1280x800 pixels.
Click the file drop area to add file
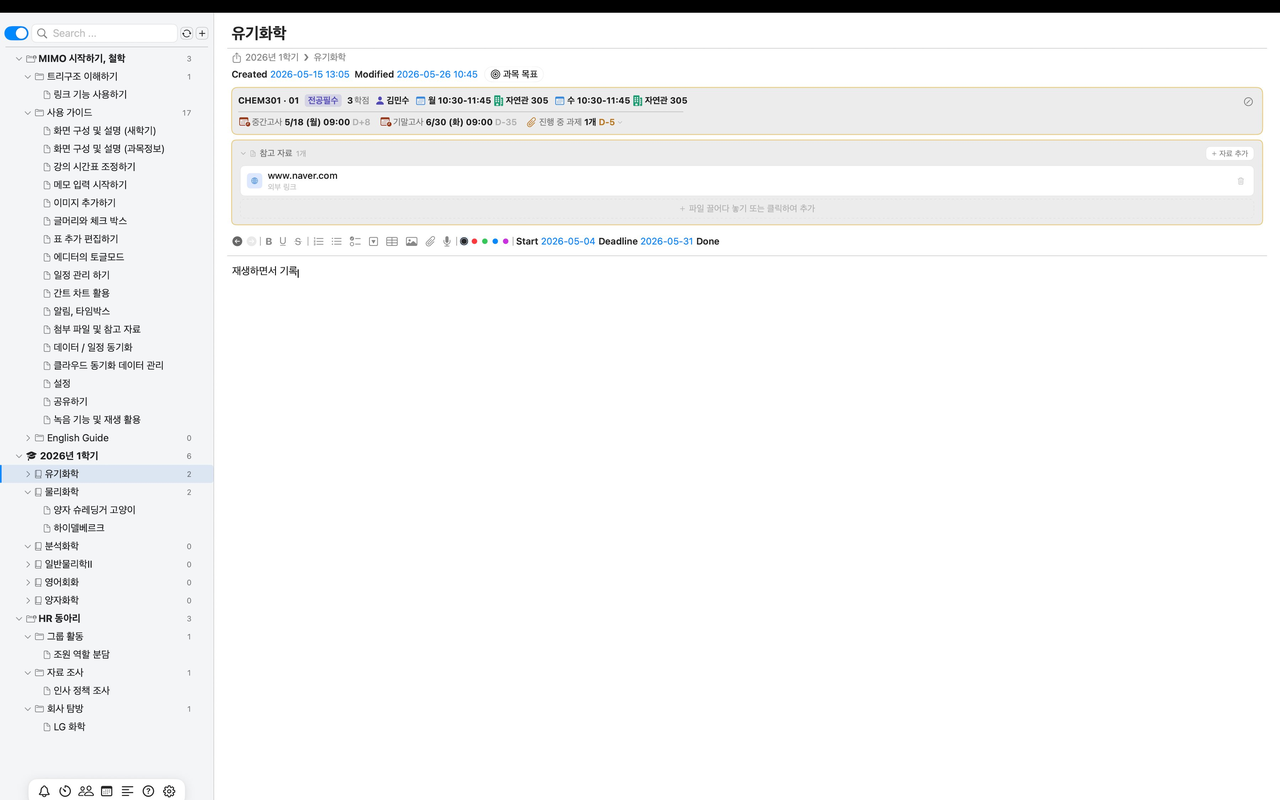pyautogui.click(x=747, y=209)
